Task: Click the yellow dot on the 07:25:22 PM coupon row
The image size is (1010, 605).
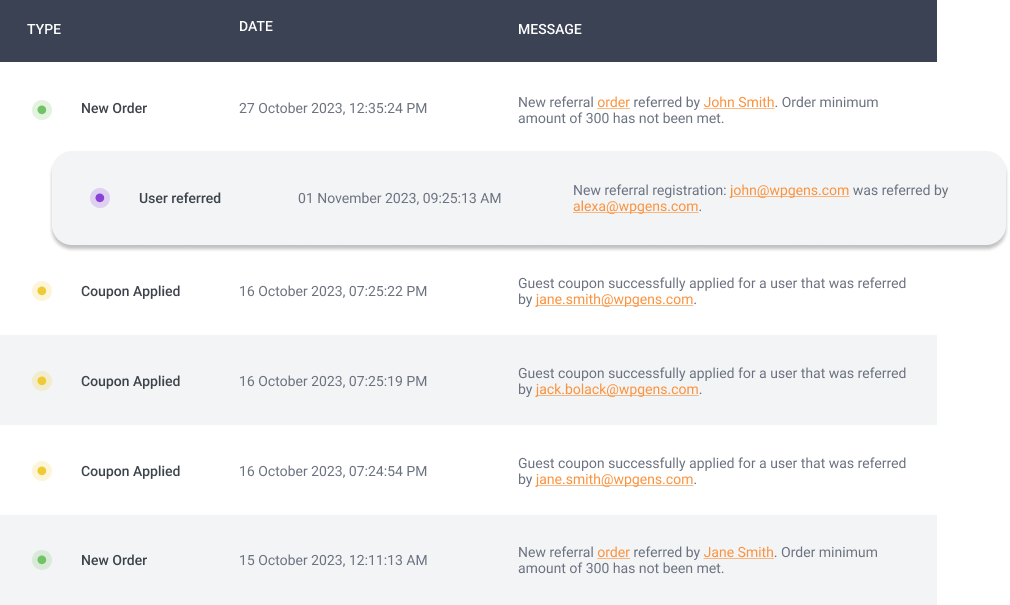Action: [x=42, y=291]
